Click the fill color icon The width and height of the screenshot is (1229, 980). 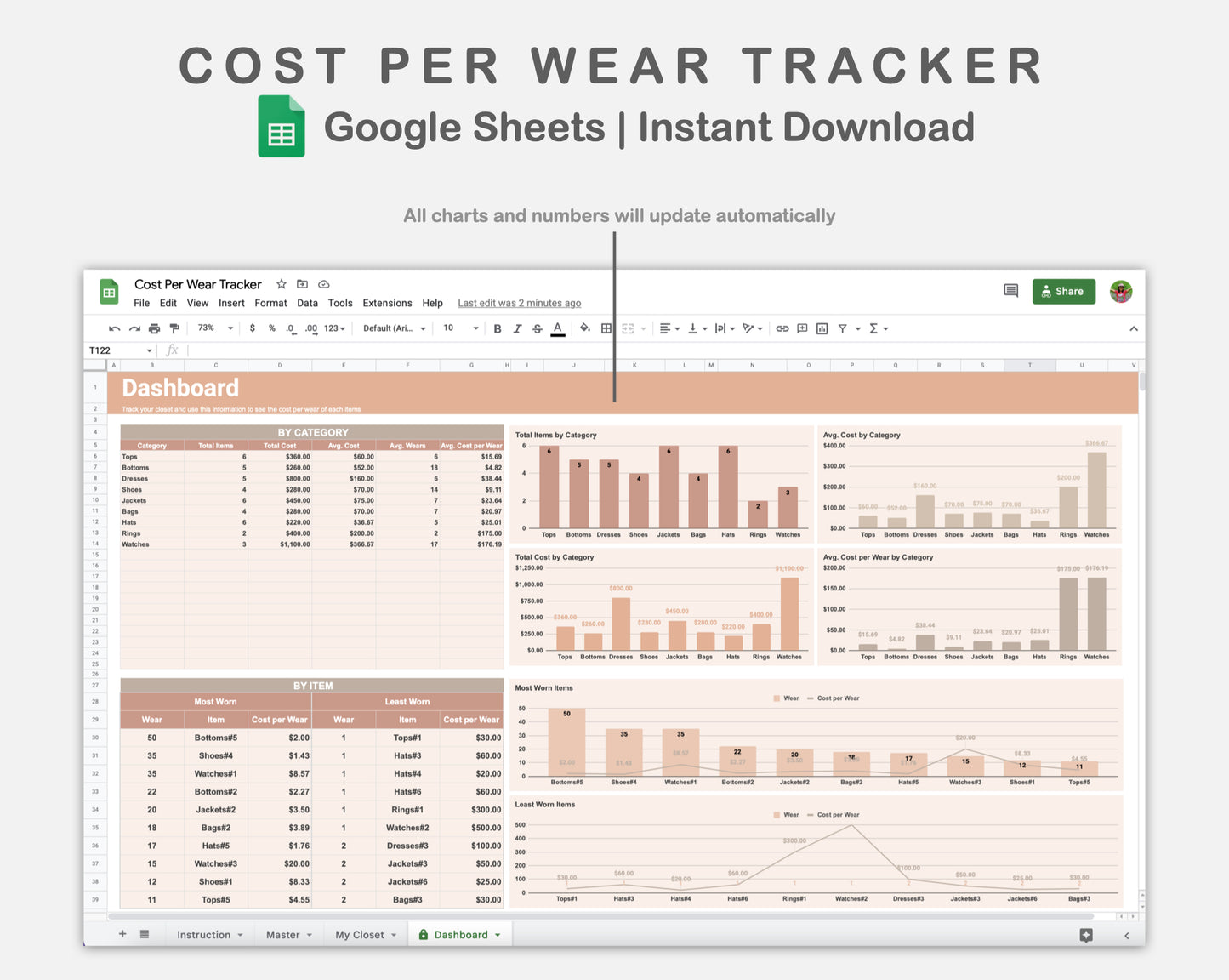[x=585, y=328]
